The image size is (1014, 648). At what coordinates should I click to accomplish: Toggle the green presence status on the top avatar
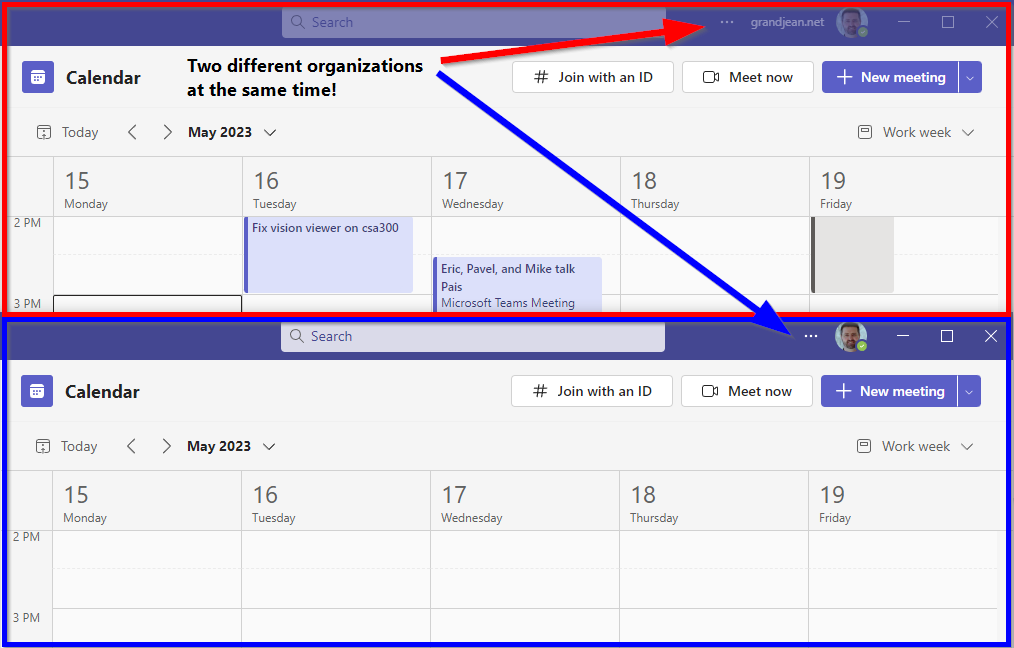[x=860, y=29]
